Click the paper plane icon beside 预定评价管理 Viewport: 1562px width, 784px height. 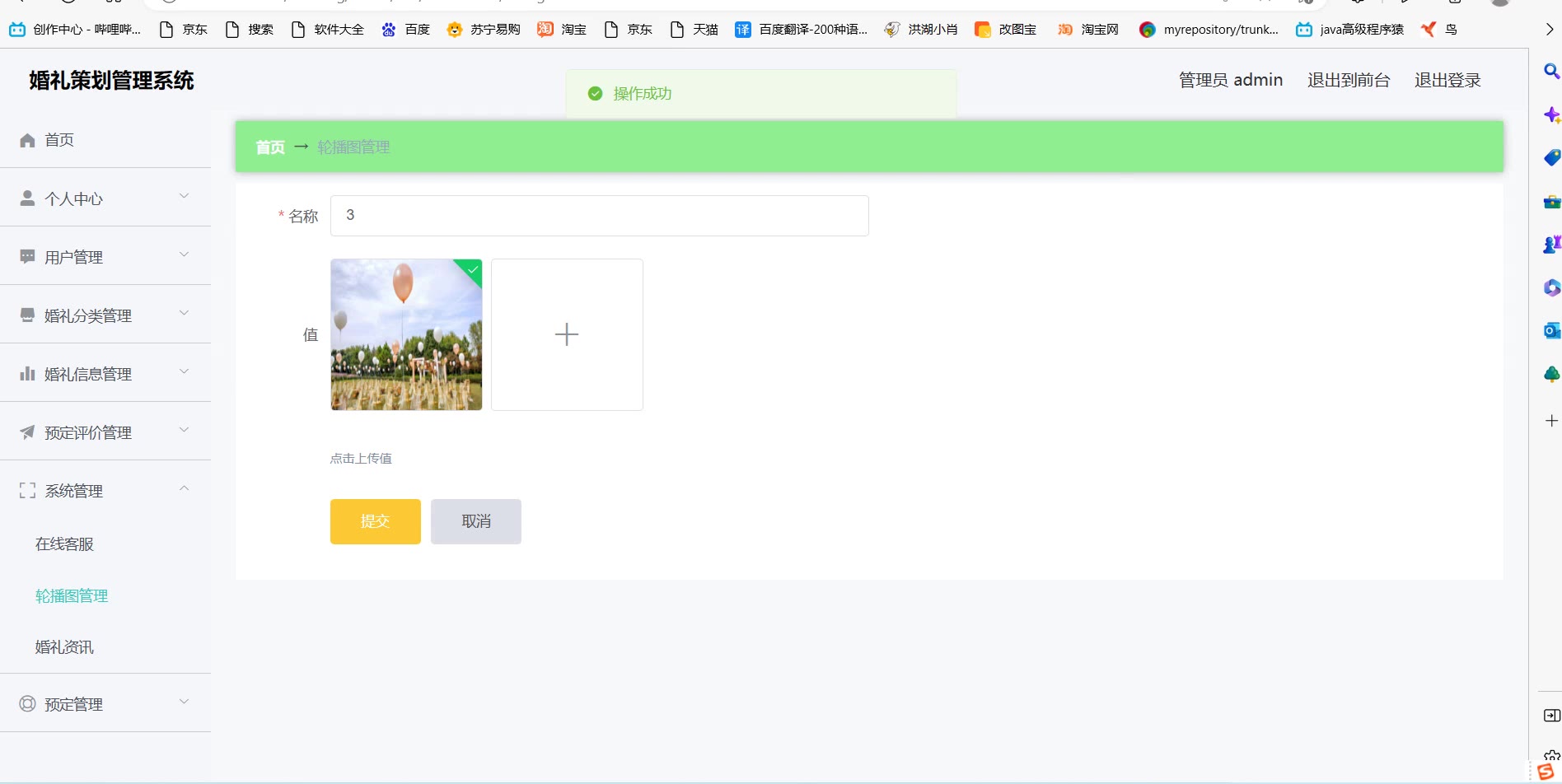point(27,432)
